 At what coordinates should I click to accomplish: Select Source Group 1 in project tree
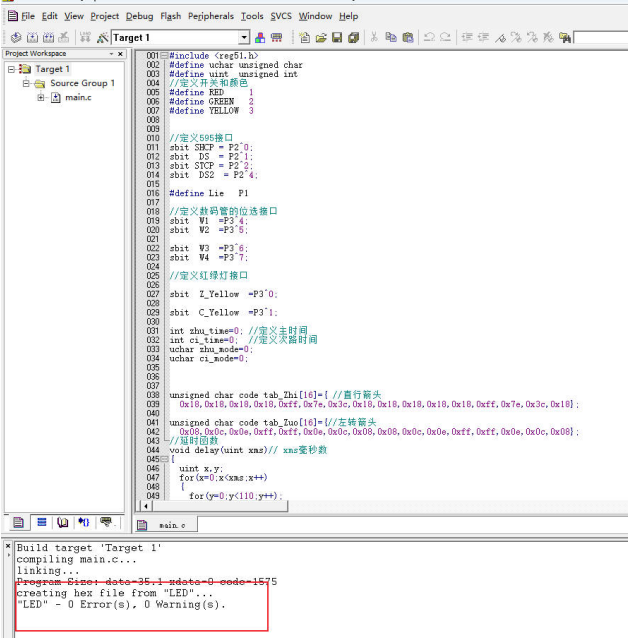click(82, 83)
